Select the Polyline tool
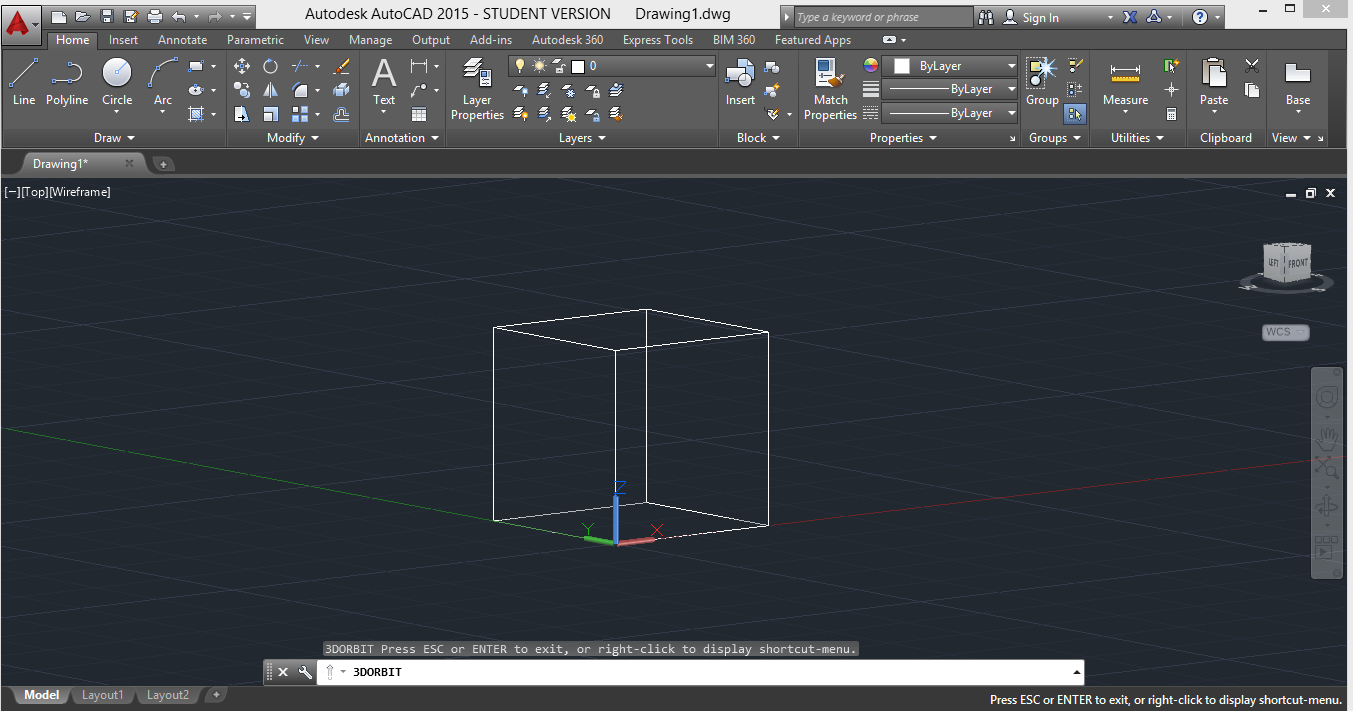Viewport: 1353px width, 711px height. [x=67, y=82]
